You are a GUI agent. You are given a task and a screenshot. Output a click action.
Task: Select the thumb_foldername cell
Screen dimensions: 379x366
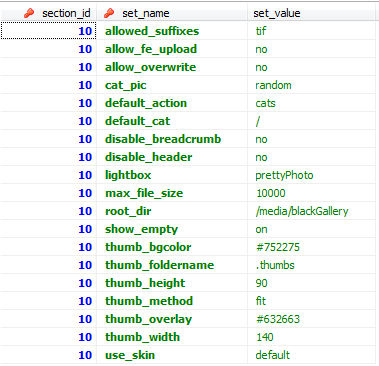coord(172,265)
